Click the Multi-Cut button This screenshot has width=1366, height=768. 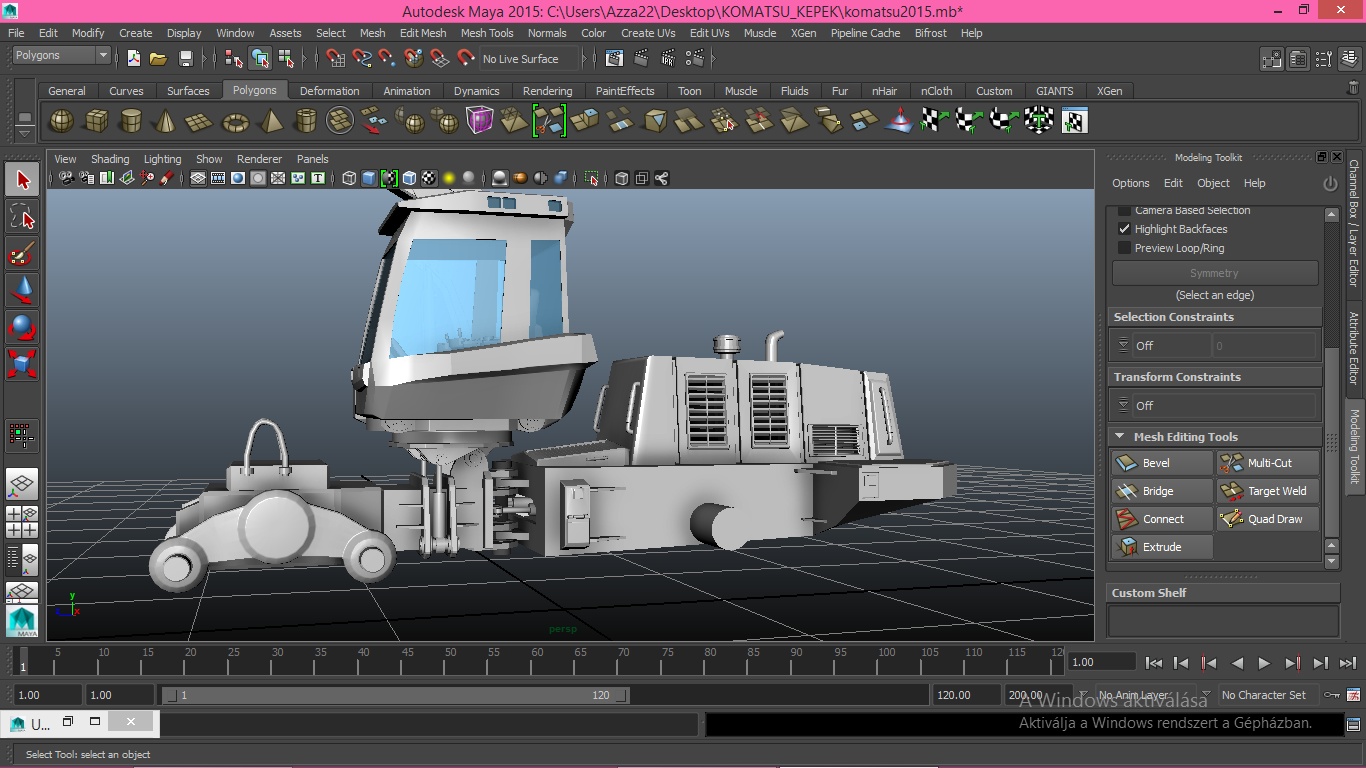1268,463
